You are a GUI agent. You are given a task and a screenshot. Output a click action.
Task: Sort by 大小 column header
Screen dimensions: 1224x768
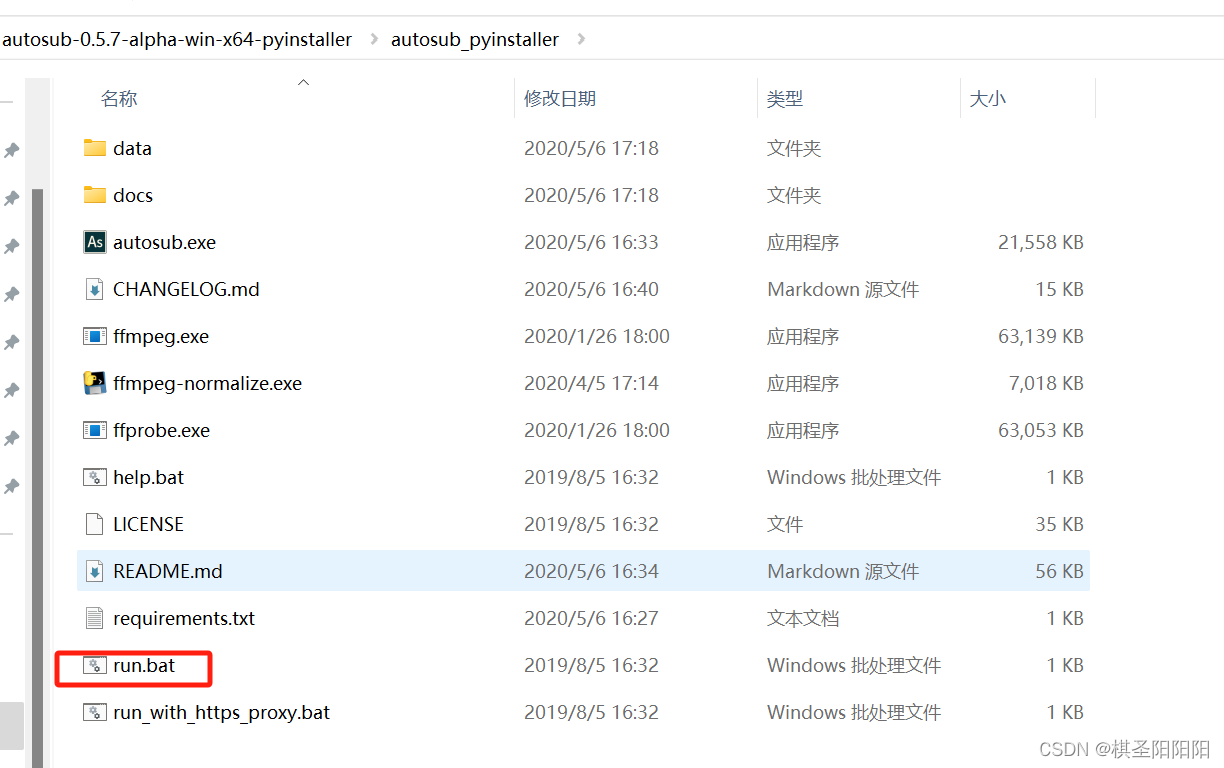(x=988, y=98)
